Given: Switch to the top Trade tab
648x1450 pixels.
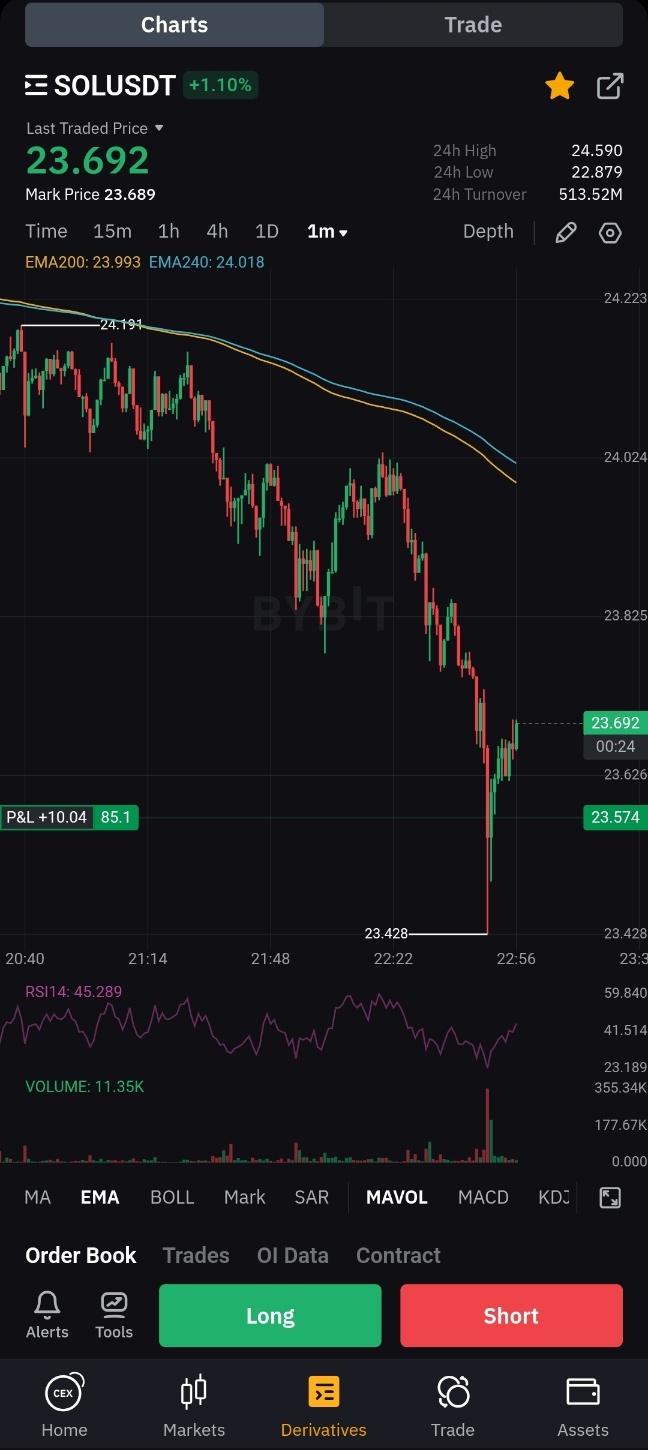Looking at the screenshot, I should (473, 25).
